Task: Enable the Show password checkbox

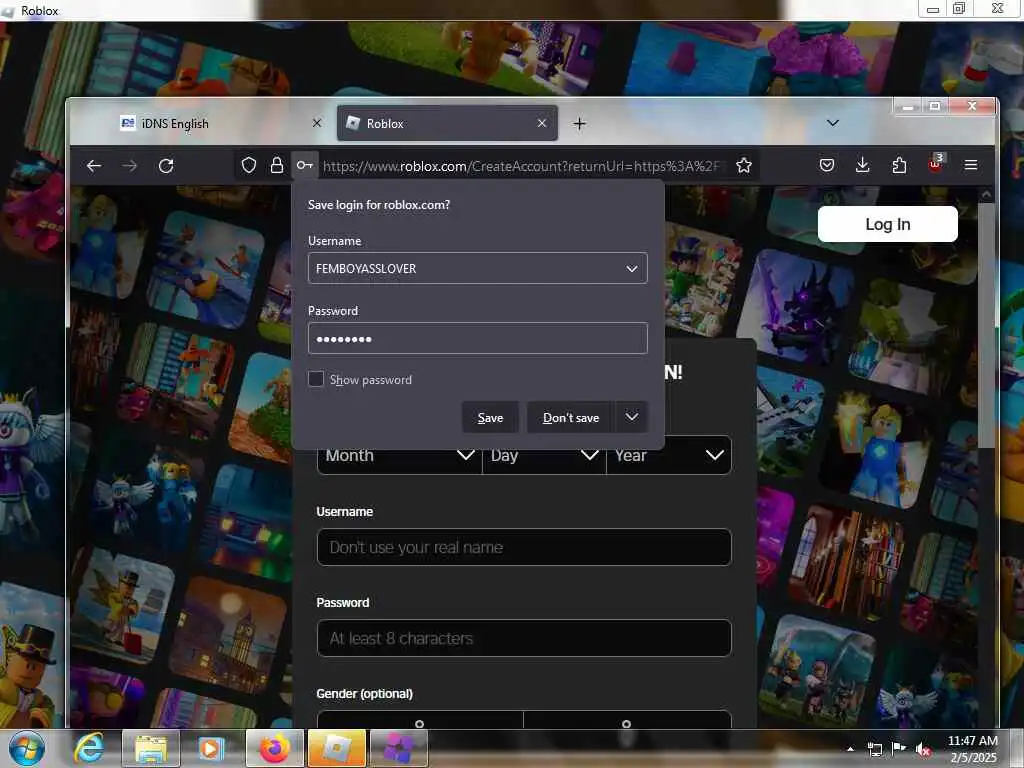Action: [x=315, y=379]
